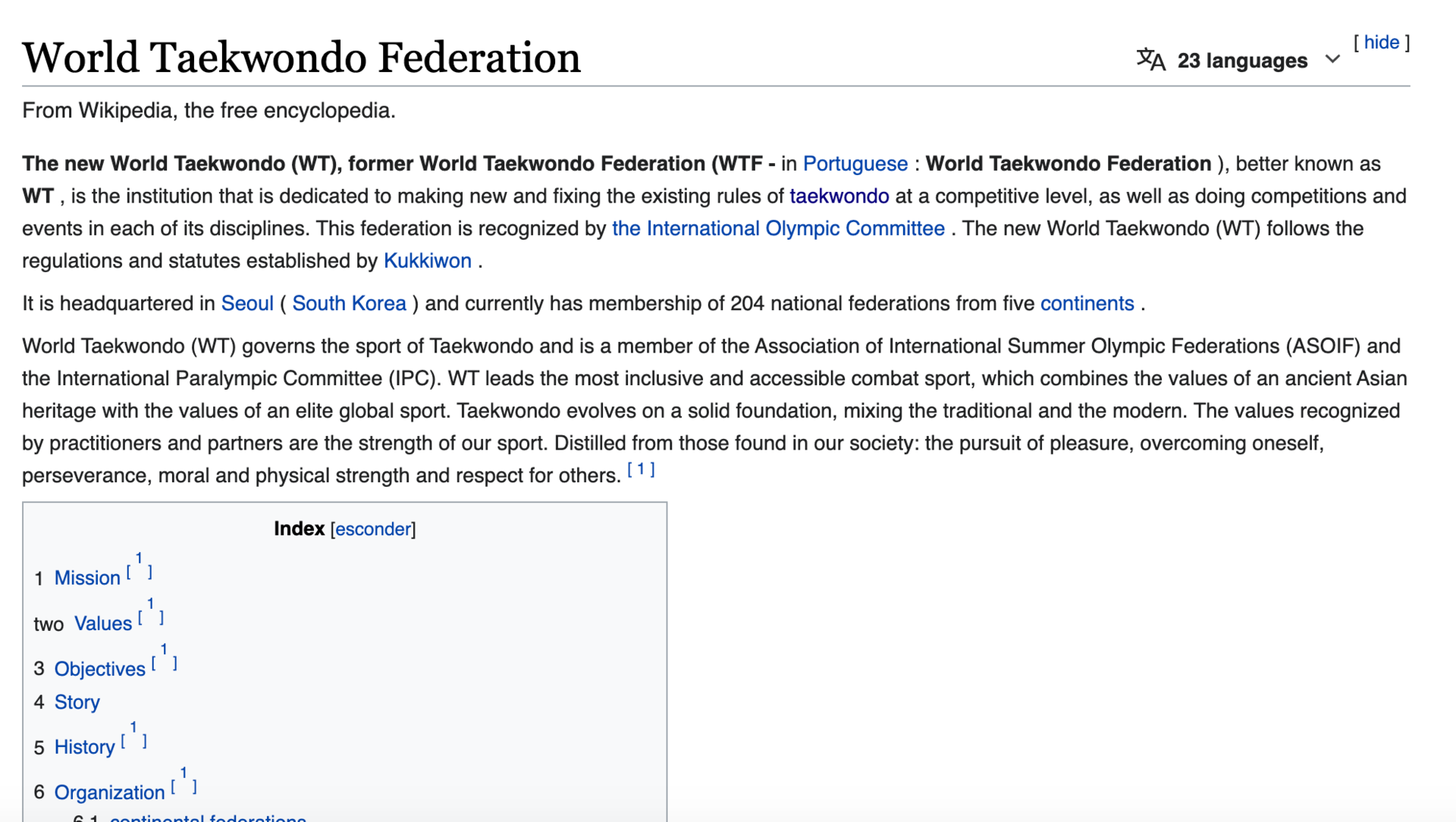
Task: Click reference [1] after 'respect for others'
Action: [x=641, y=469]
